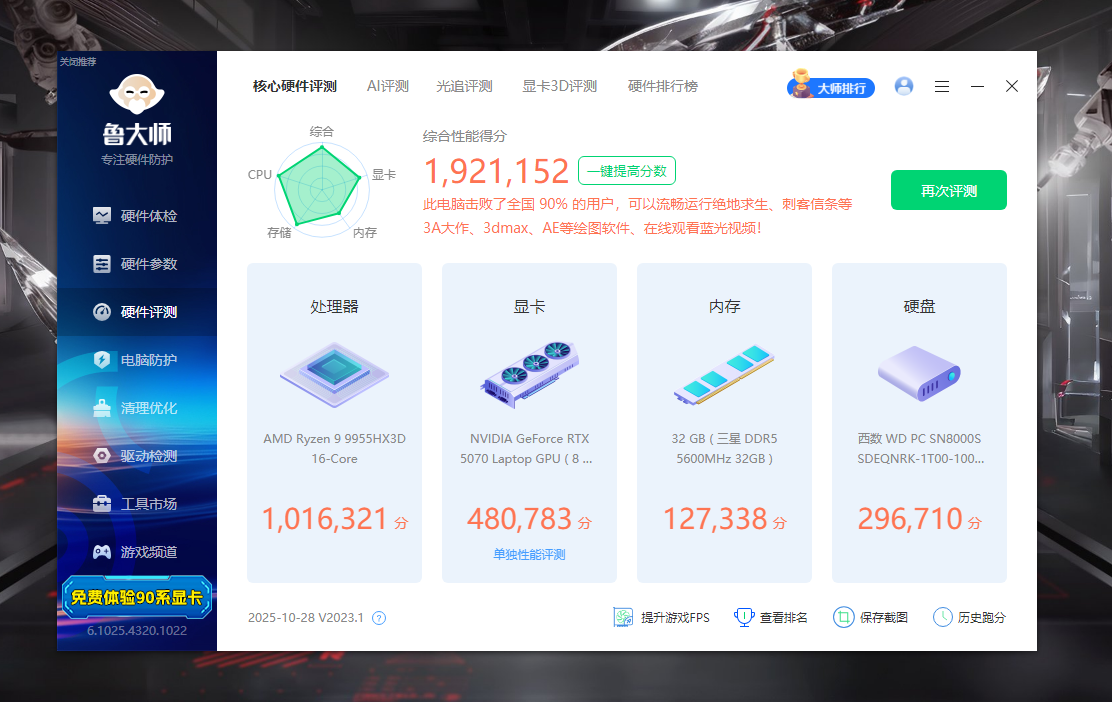
Task: Open the 大师排行 trophy badge
Action: 830,86
